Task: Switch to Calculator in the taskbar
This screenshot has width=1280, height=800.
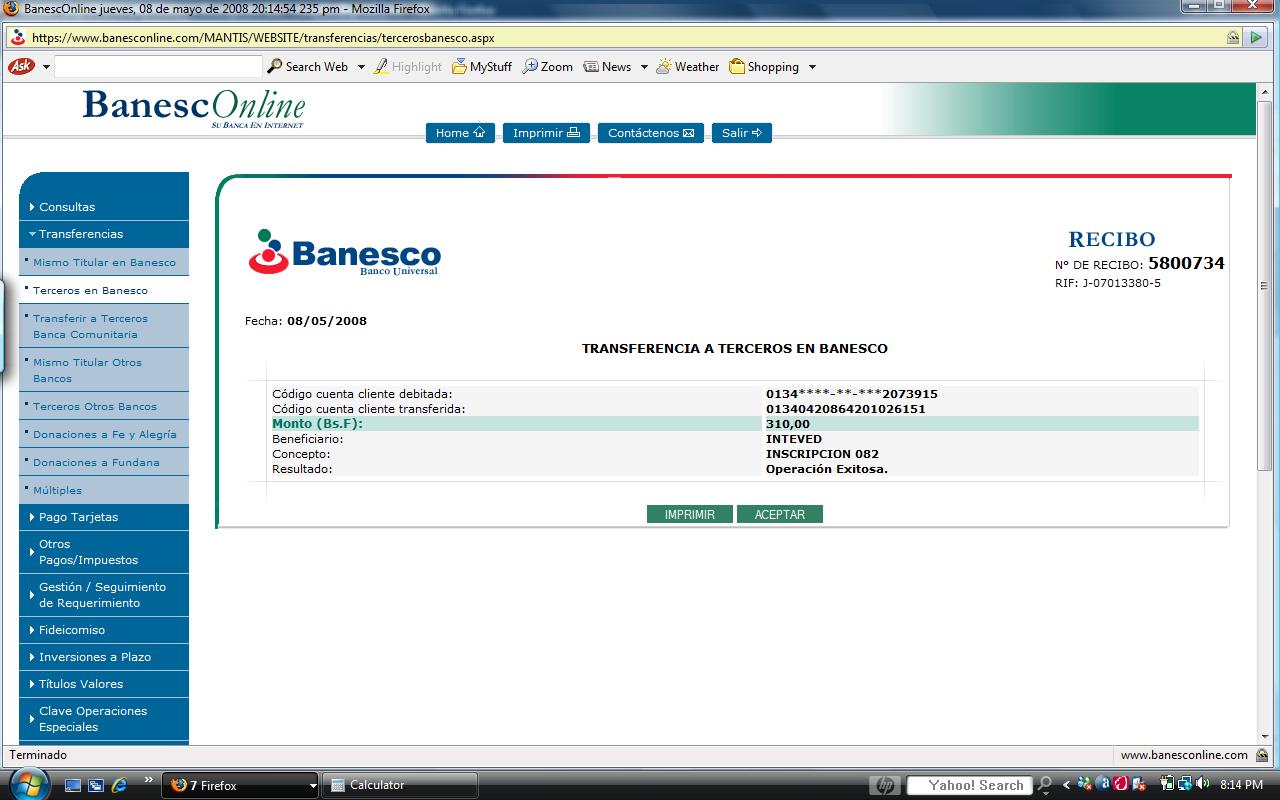Action: pos(402,785)
